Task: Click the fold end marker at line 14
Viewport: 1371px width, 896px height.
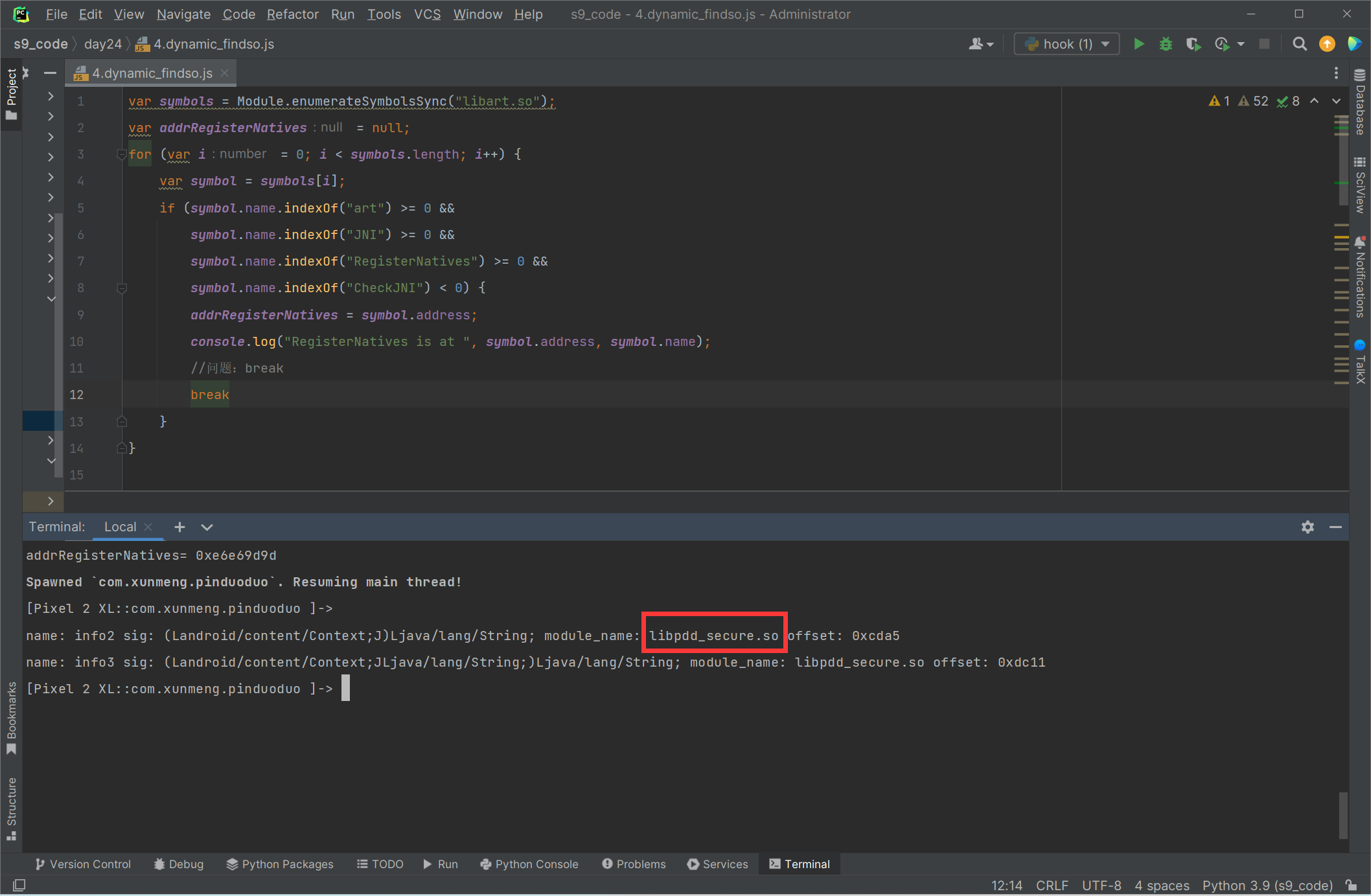Action: 121,448
